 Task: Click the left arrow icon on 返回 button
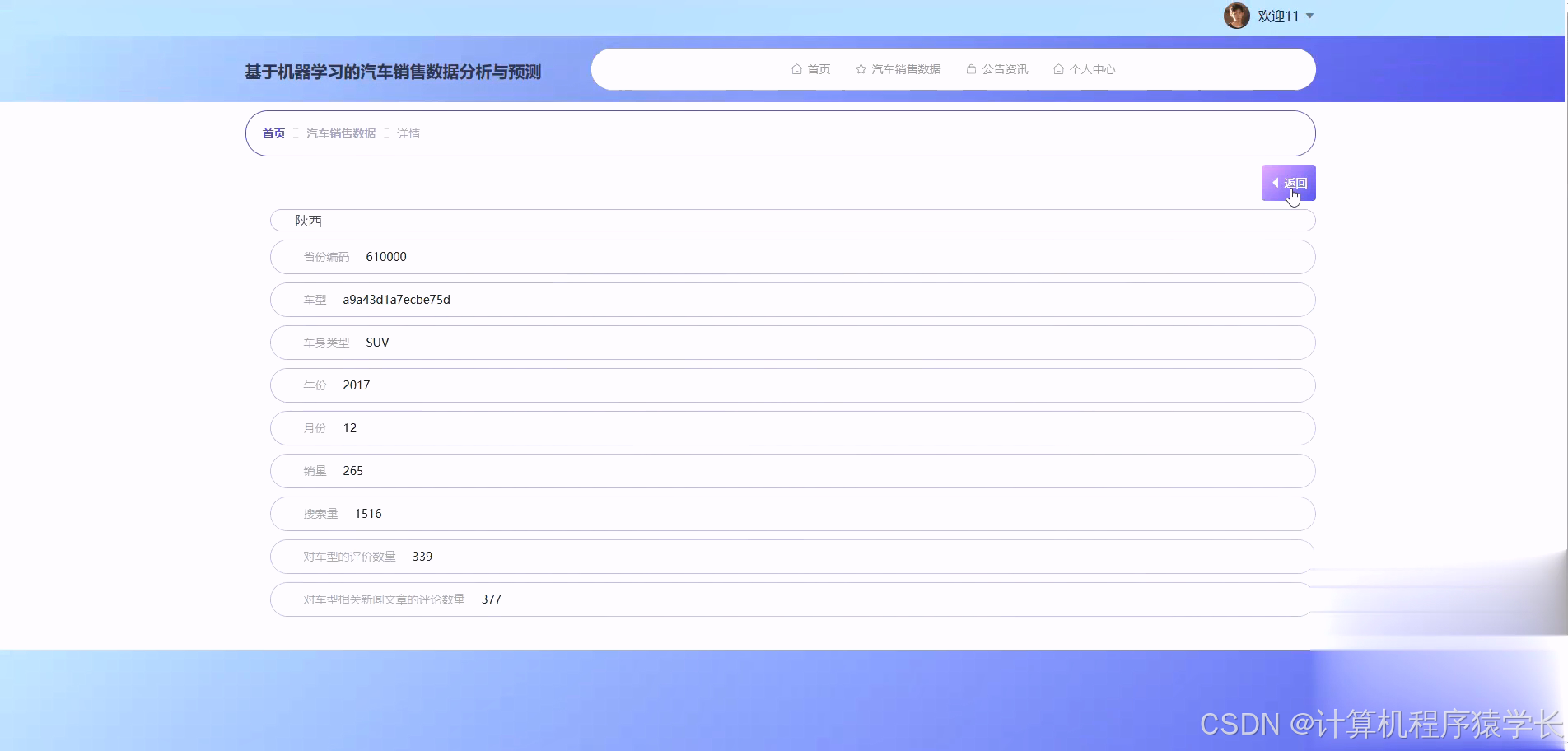[1277, 182]
